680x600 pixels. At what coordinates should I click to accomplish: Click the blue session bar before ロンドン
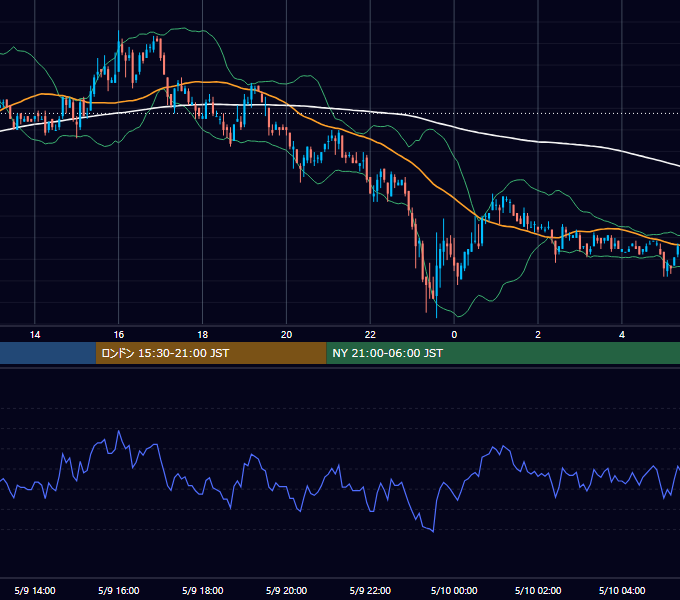tap(48, 353)
